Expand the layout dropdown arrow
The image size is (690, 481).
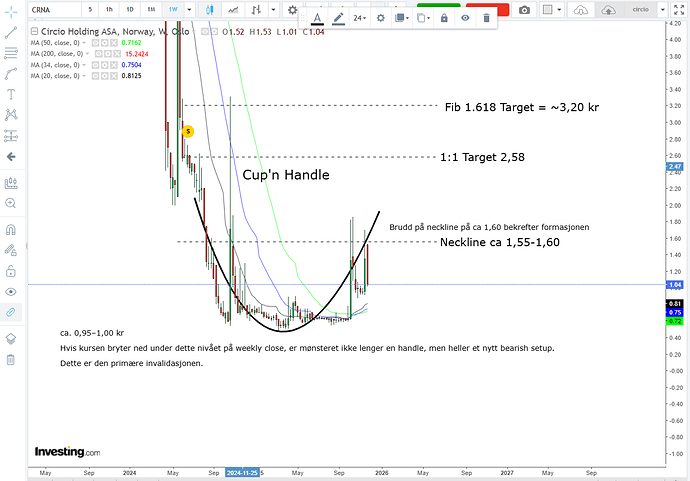(x=559, y=10)
